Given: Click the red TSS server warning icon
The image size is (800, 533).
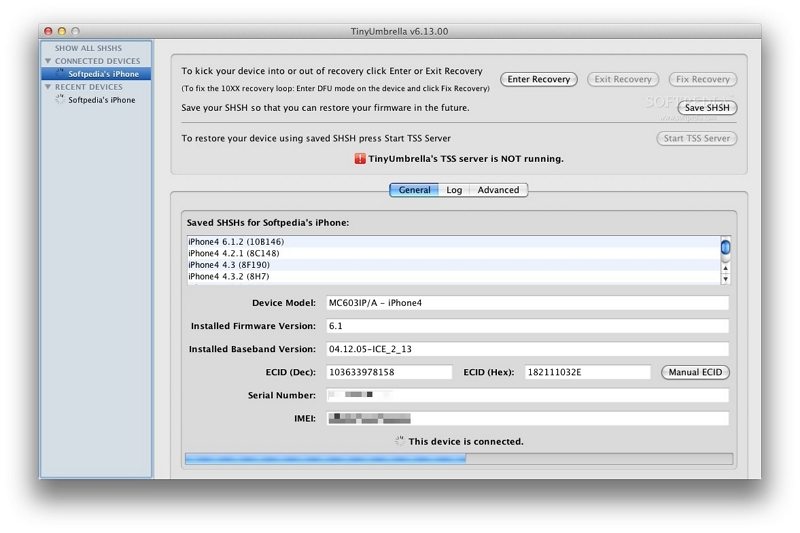Looking at the screenshot, I should pos(360,159).
